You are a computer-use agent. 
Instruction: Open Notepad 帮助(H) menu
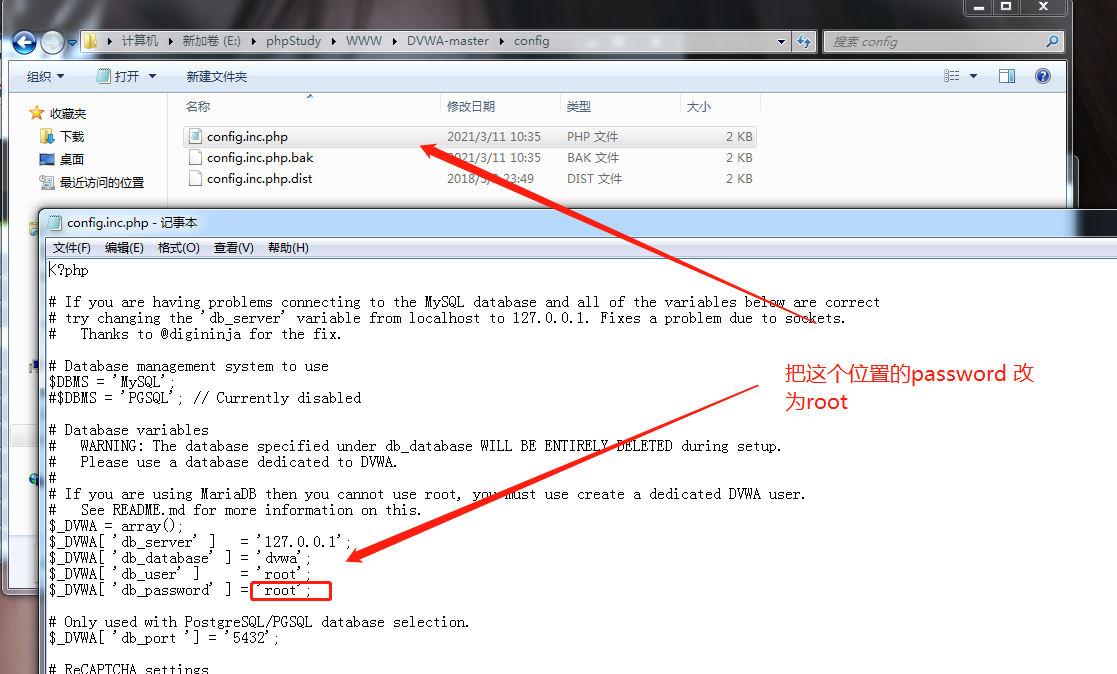coord(288,247)
